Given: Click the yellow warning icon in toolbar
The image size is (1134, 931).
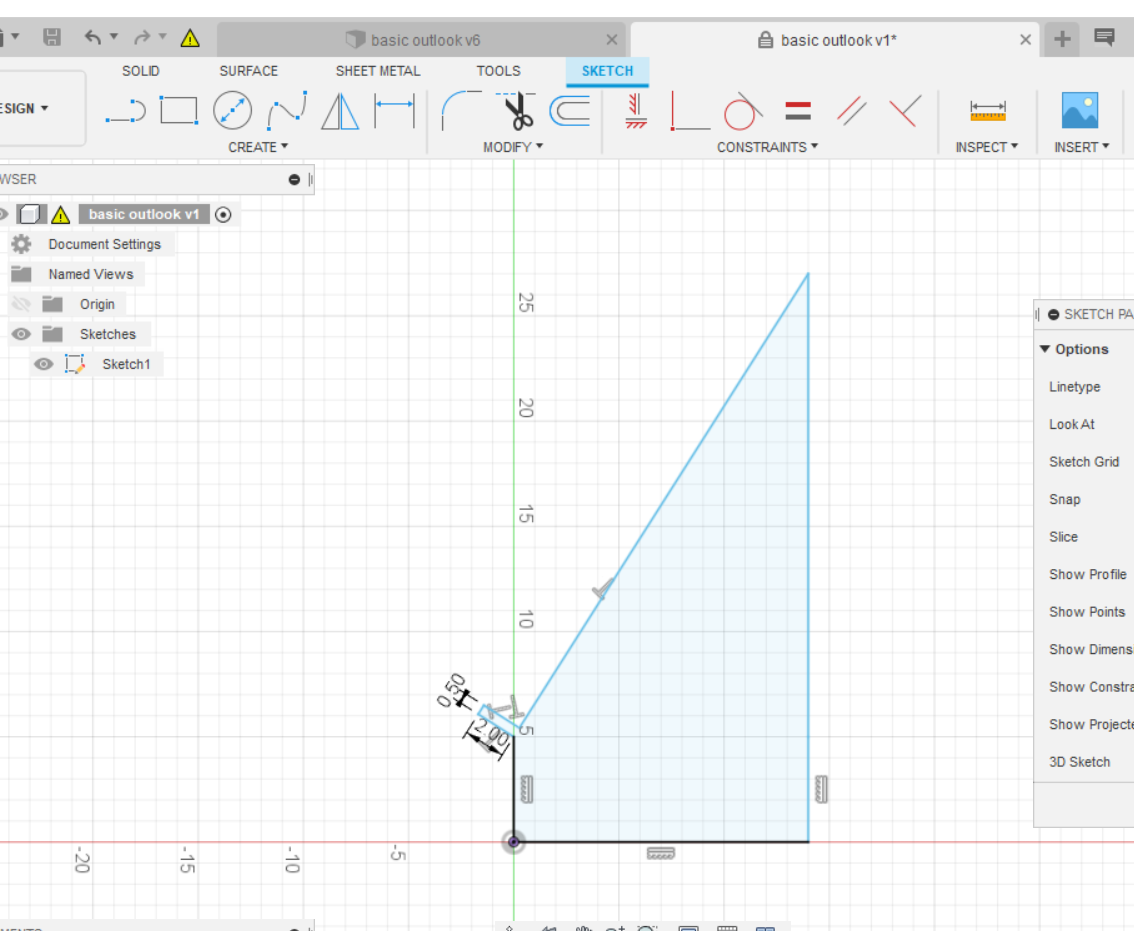Looking at the screenshot, I should tap(190, 38).
